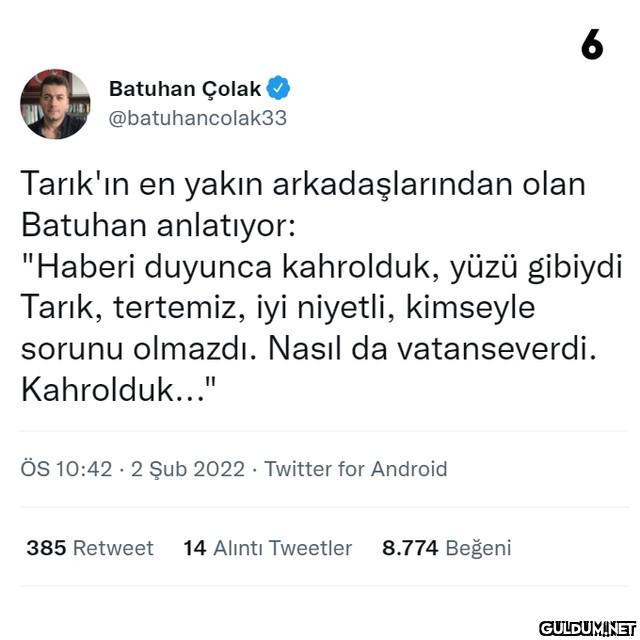Image resolution: width=640 pixels, height=640 pixels.
Task: Click the line 'Batuhan anlatıyor:'
Action: pyautogui.click(x=158, y=225)
